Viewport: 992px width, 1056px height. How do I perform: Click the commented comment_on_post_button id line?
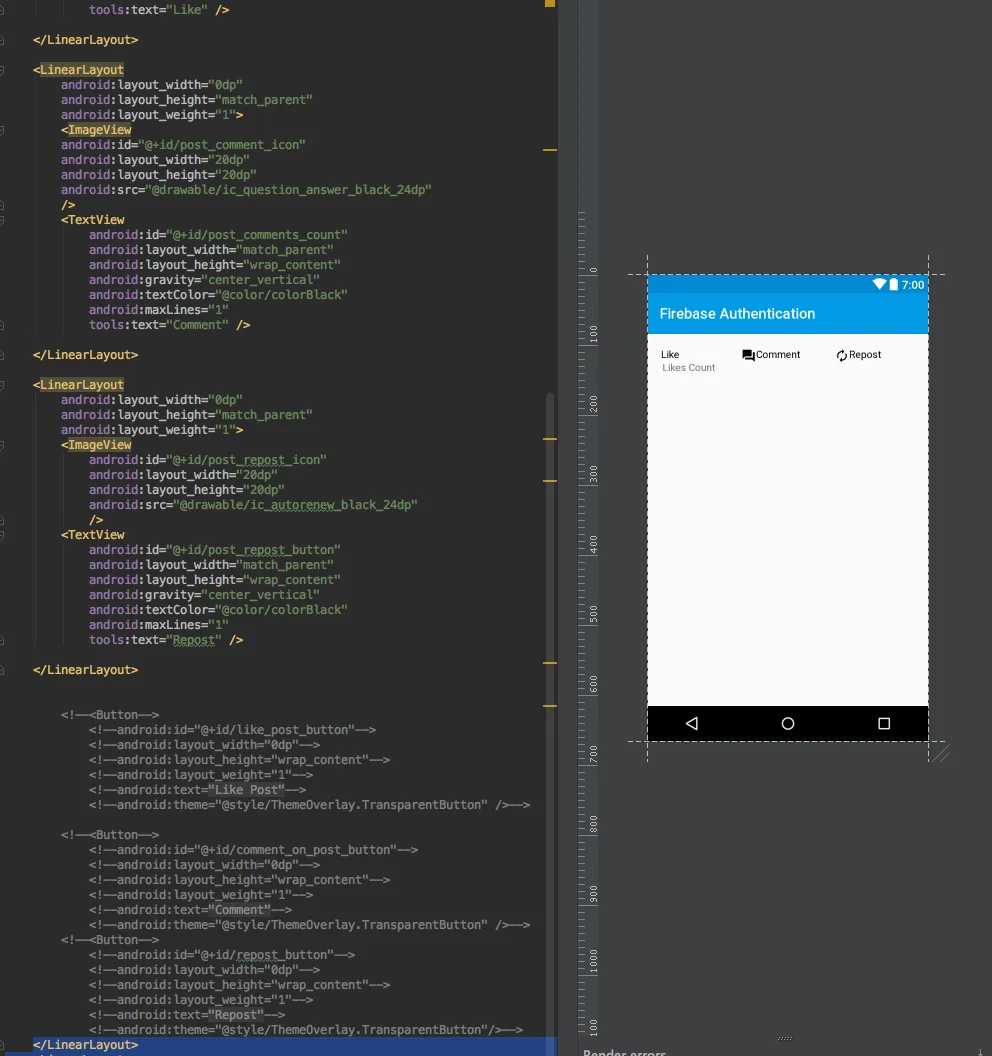coord(253,850)
